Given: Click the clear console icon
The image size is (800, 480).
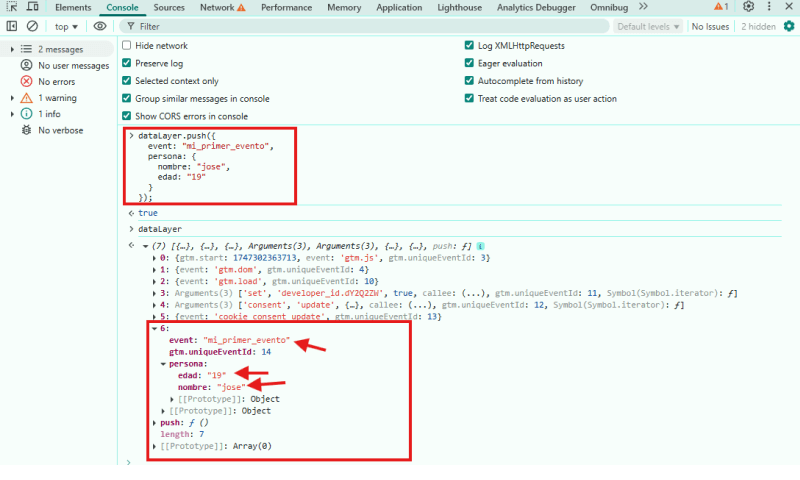Looking at the screenshot, I should 32,26.
